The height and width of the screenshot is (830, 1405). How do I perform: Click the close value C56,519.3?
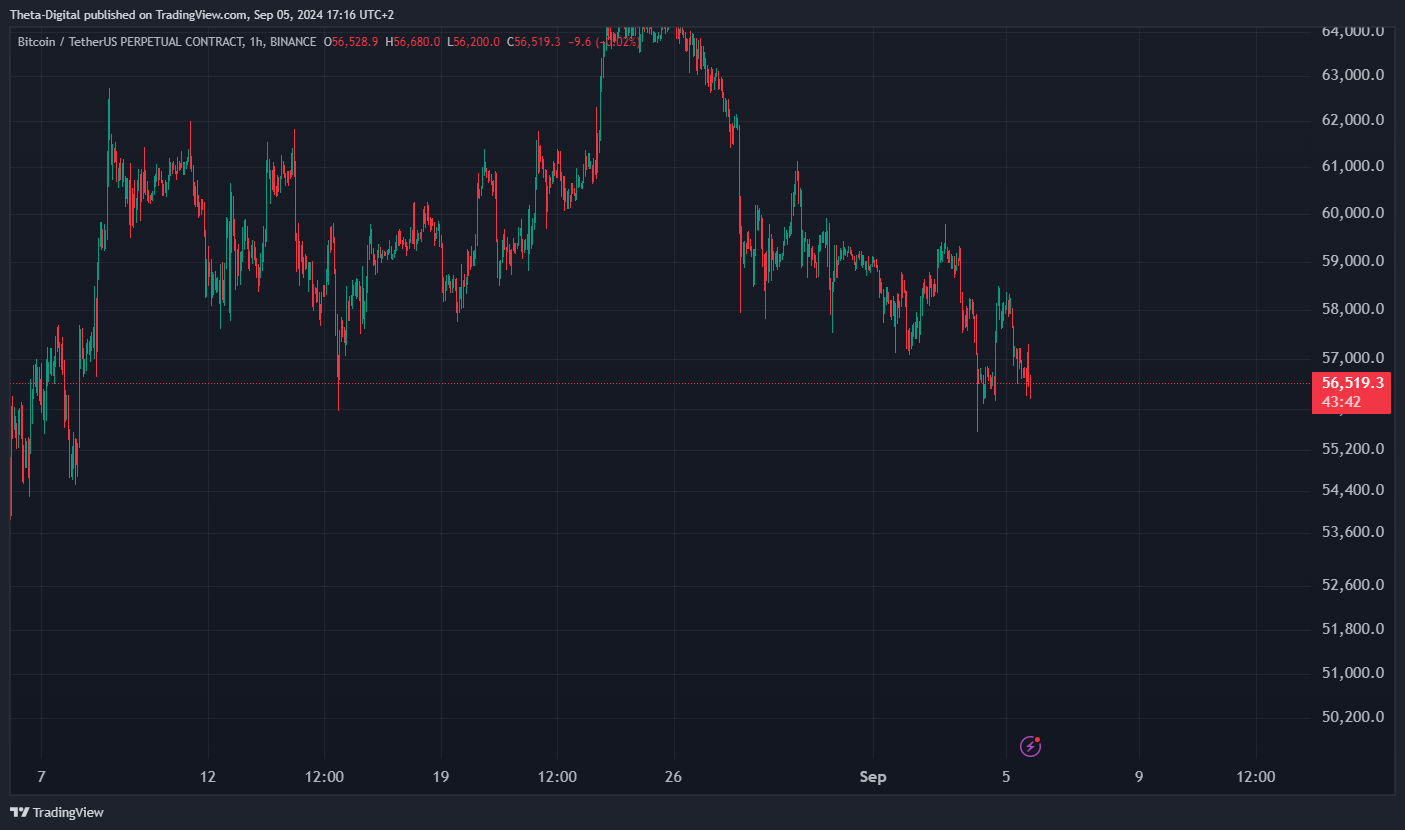pos(533,42)
